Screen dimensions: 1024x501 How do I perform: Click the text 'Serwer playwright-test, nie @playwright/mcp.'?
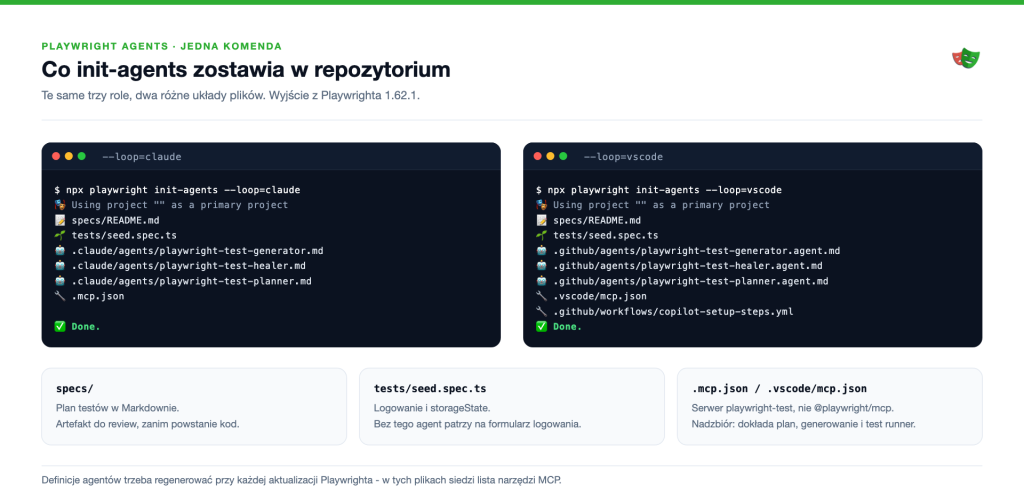(793, 408)
